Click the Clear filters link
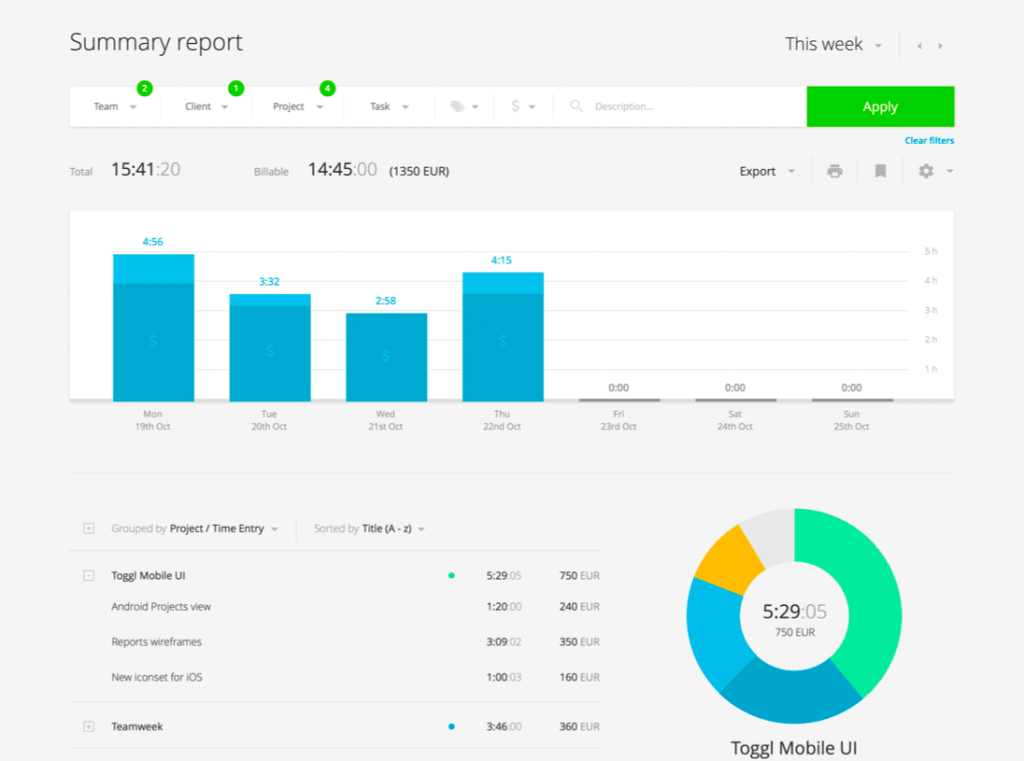Image resolution: width=1024 pixels, height=761 pixels. coord(929,140)
